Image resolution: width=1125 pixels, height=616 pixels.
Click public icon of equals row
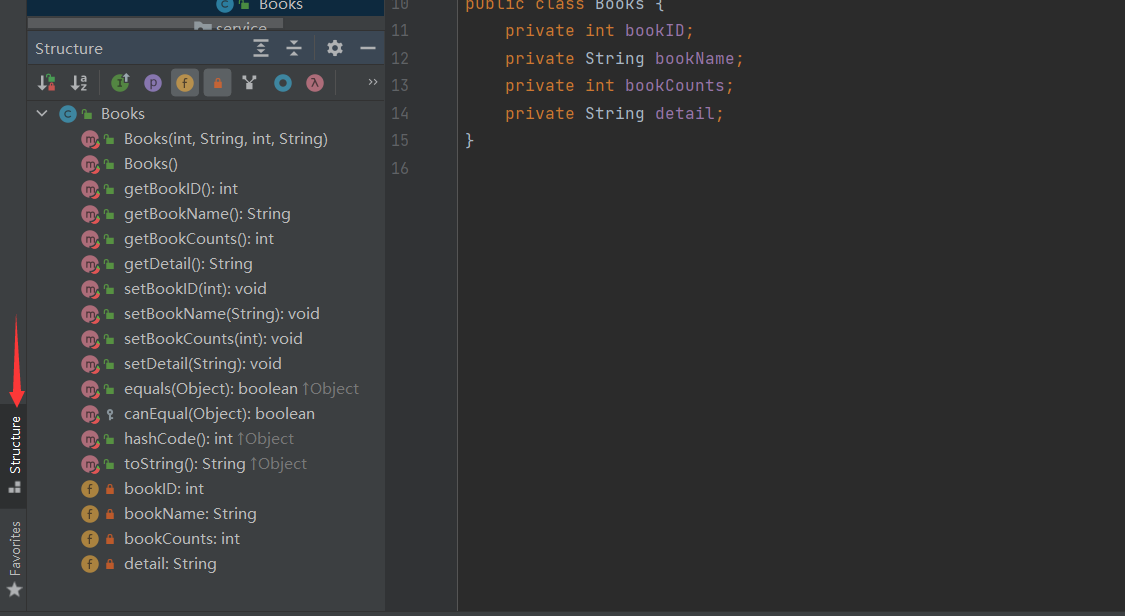pos(109,389)
